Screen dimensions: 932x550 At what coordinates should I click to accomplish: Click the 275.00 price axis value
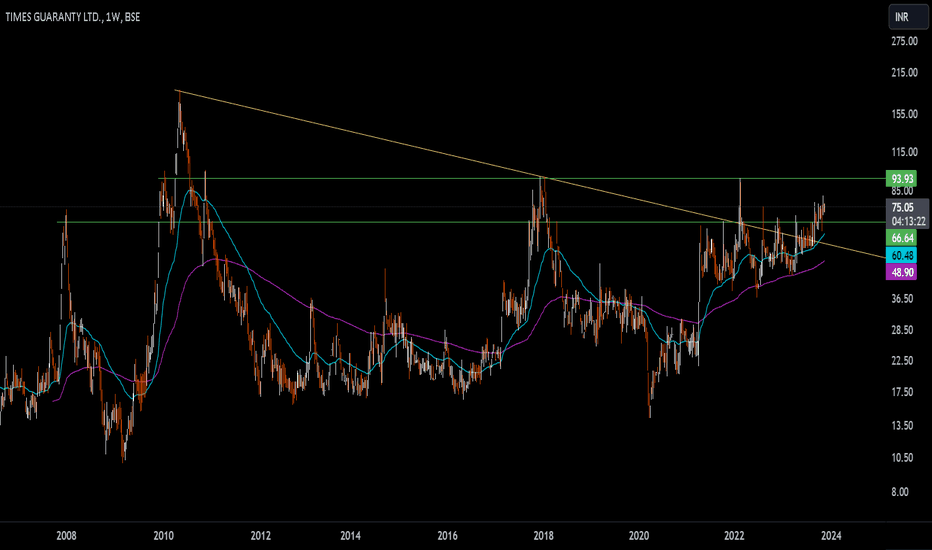[904, 41]
